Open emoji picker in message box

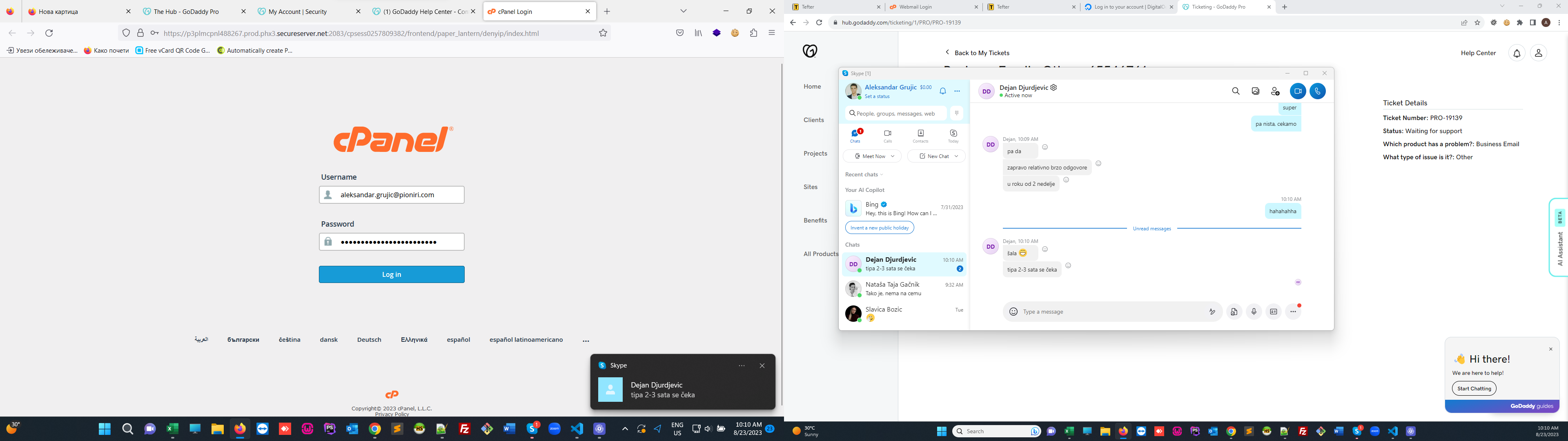coord(1013,312)
